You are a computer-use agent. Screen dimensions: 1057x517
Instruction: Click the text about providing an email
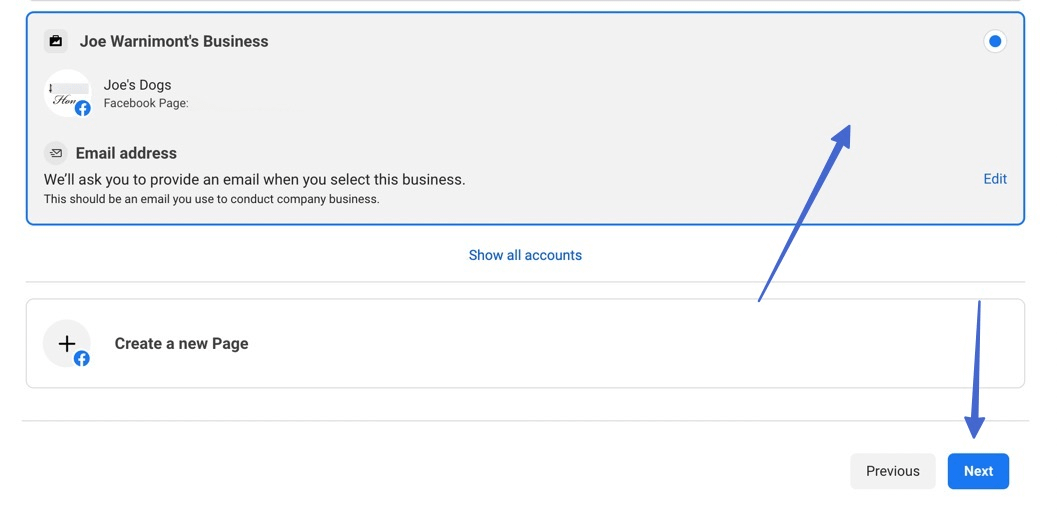(x=255, y=180)
